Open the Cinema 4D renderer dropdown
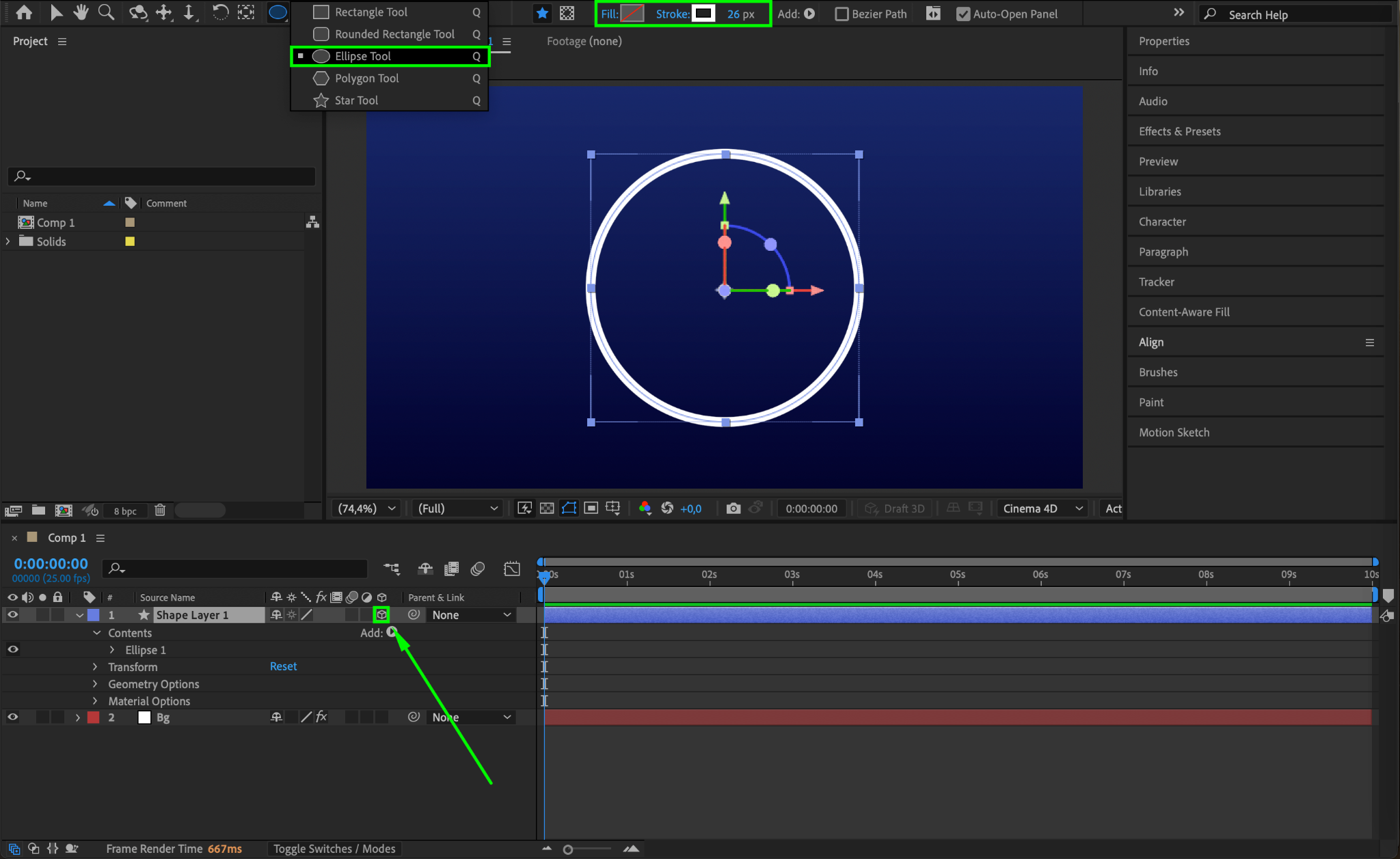The height and width of the screenshot is (859, 1400). tap(1042, 508)
